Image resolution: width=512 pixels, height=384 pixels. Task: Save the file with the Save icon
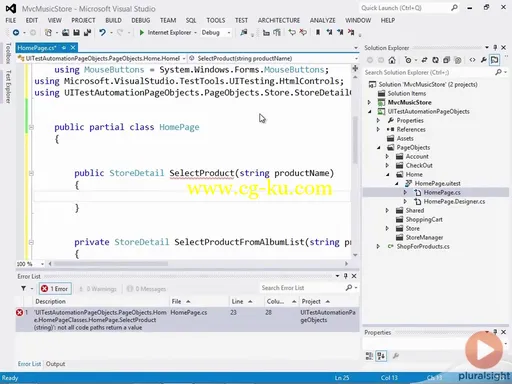point(76,32)
